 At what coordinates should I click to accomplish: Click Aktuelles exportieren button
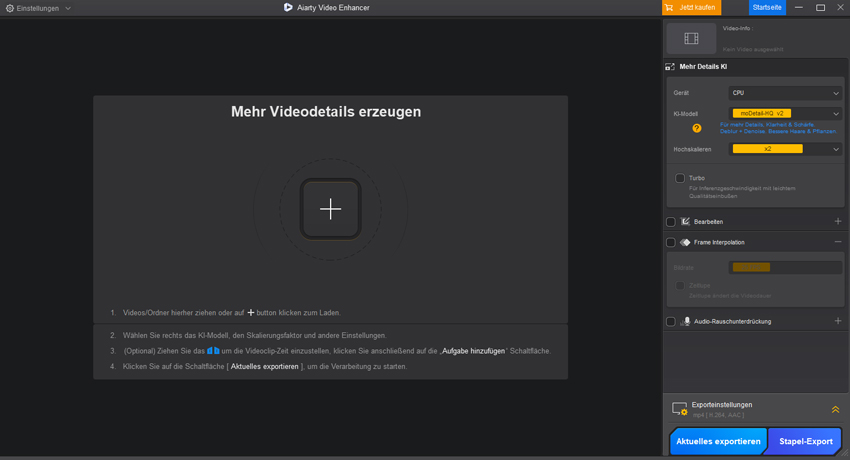click(718, 441)
